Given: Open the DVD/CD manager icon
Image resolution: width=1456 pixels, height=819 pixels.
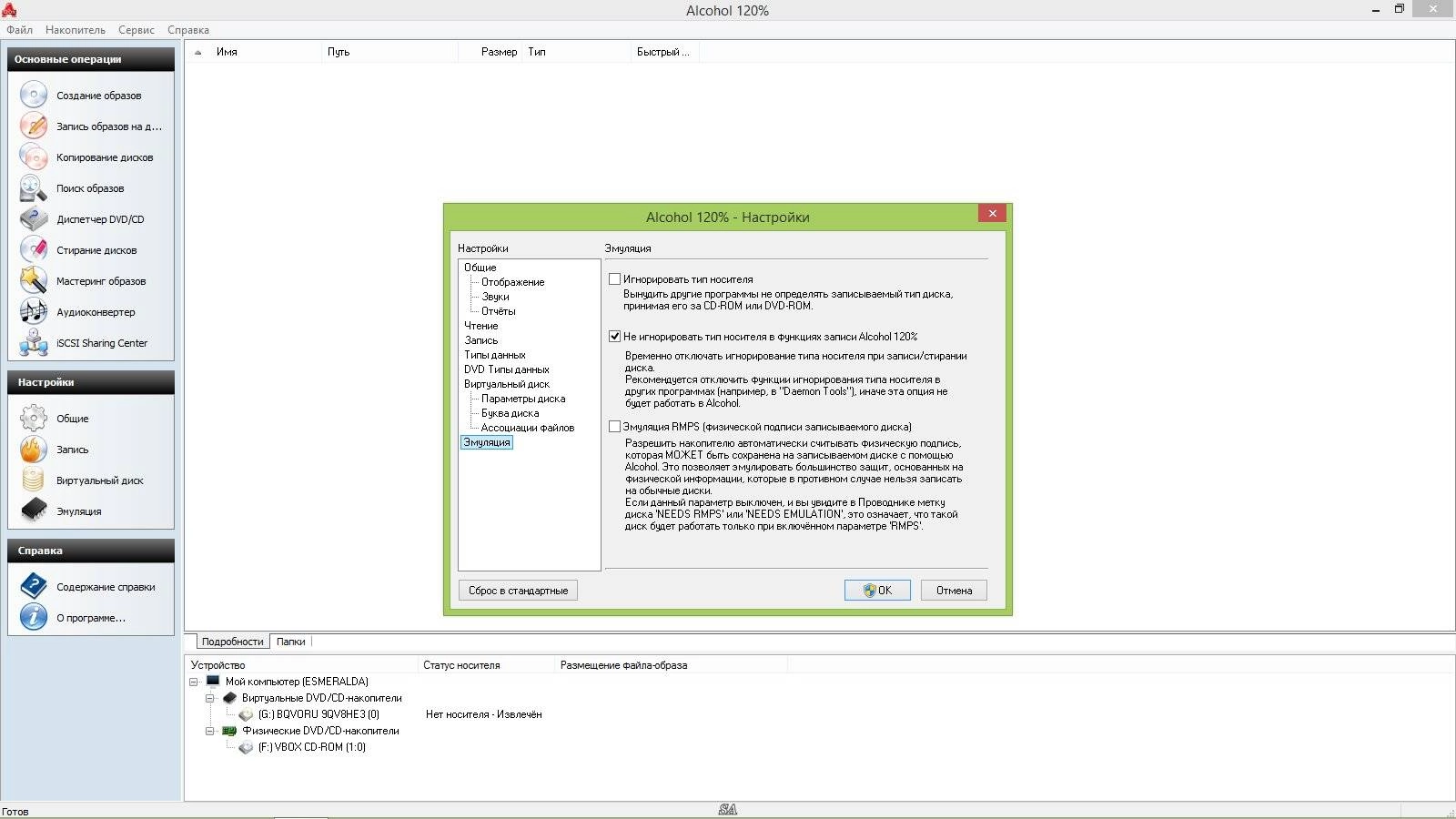Looking at the screenshot, I should (x=34, y=218).
